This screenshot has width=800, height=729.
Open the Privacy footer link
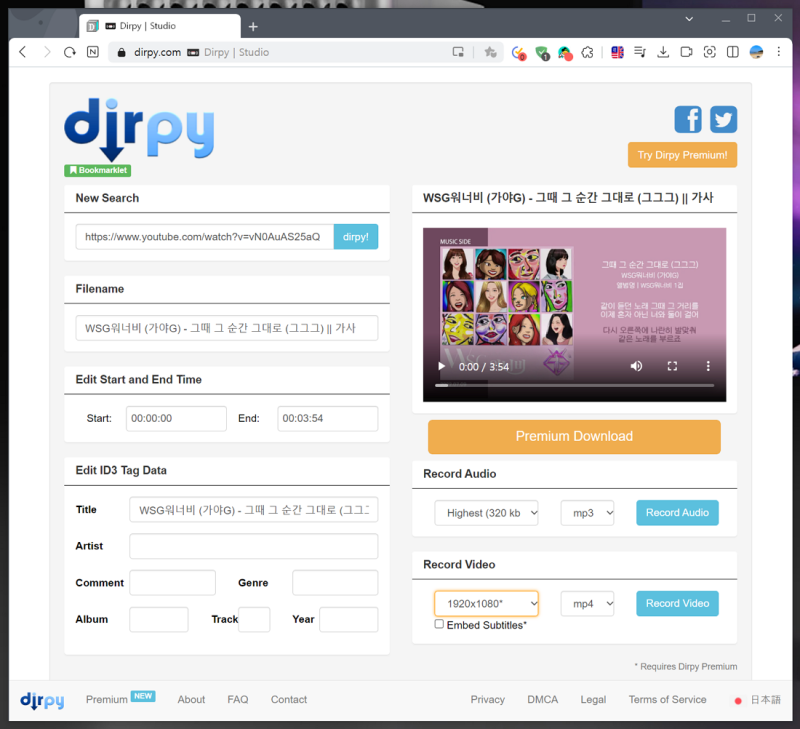[487, 699]
